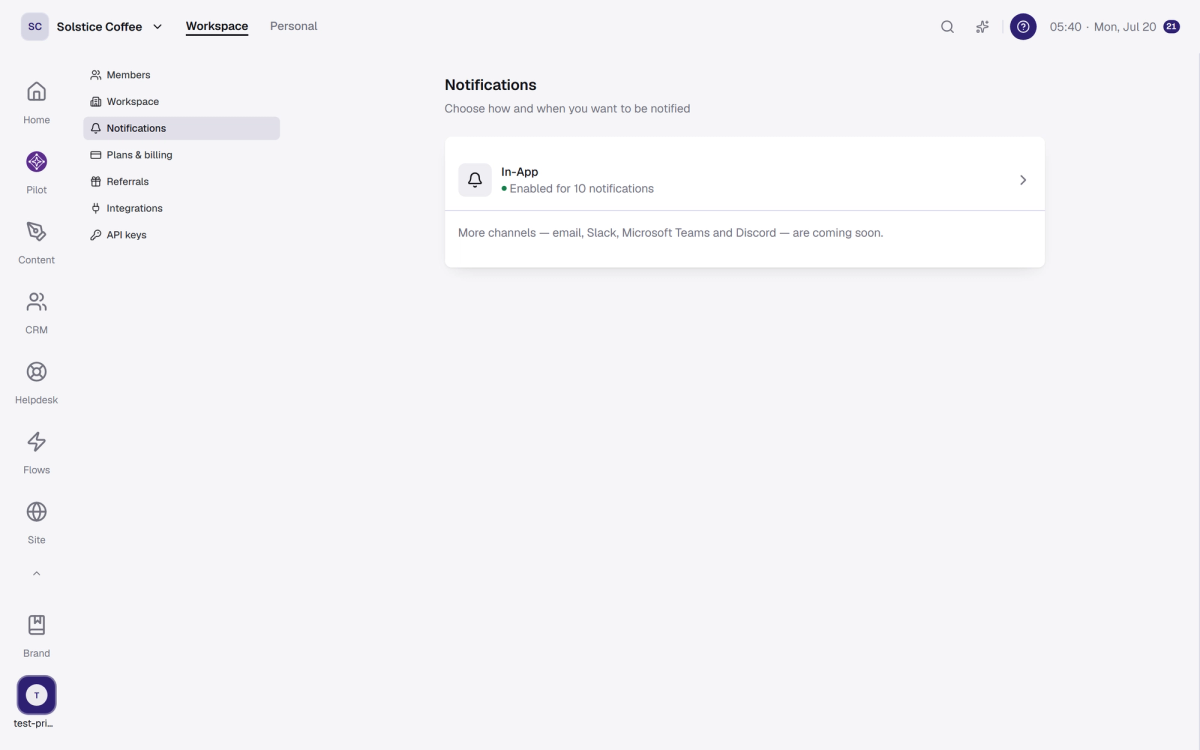
Task: Click the sparkles AI icon
Action: [x=983, y=27]
